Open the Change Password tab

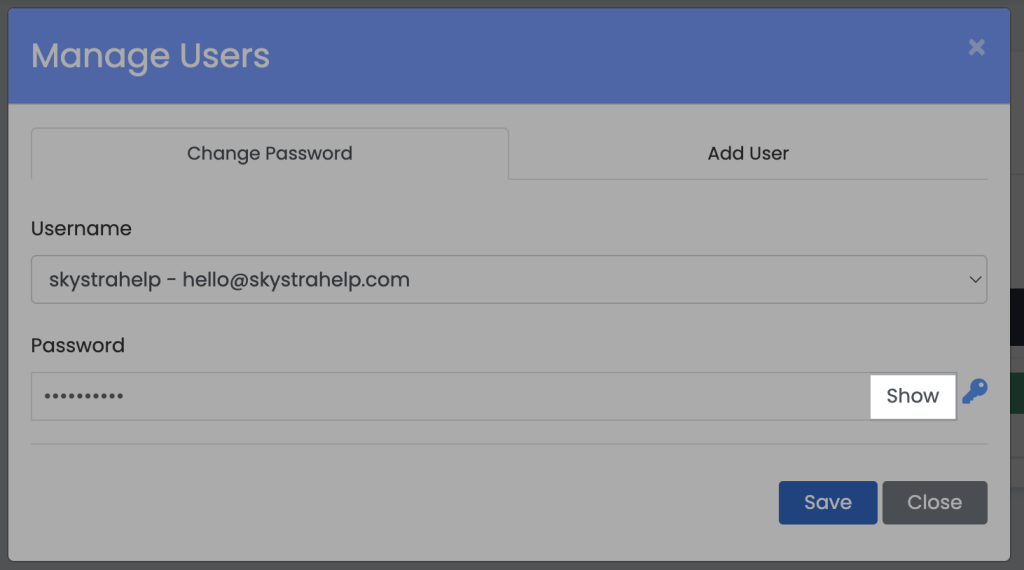pyautogui.click(x=270, y=154)
